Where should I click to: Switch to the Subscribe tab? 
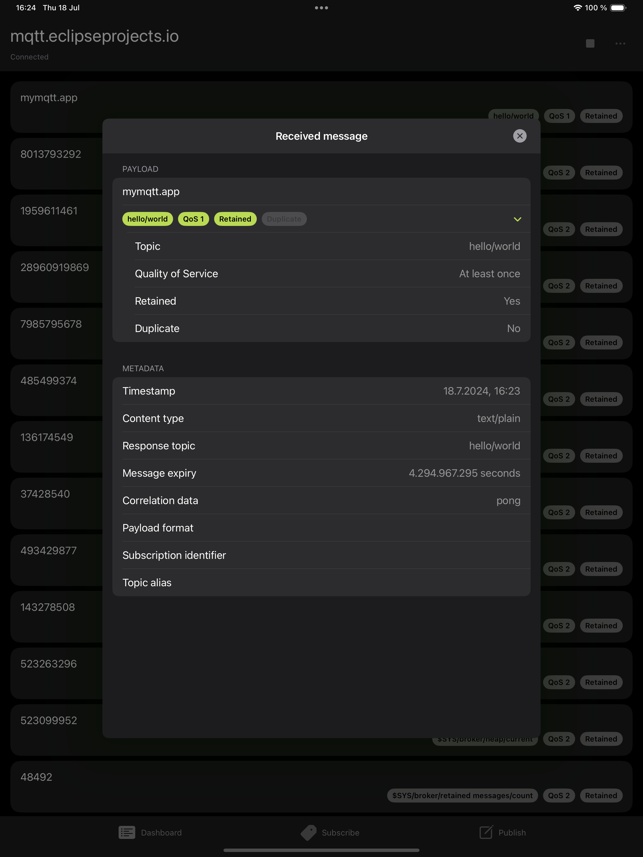click(x=330, y=832)
